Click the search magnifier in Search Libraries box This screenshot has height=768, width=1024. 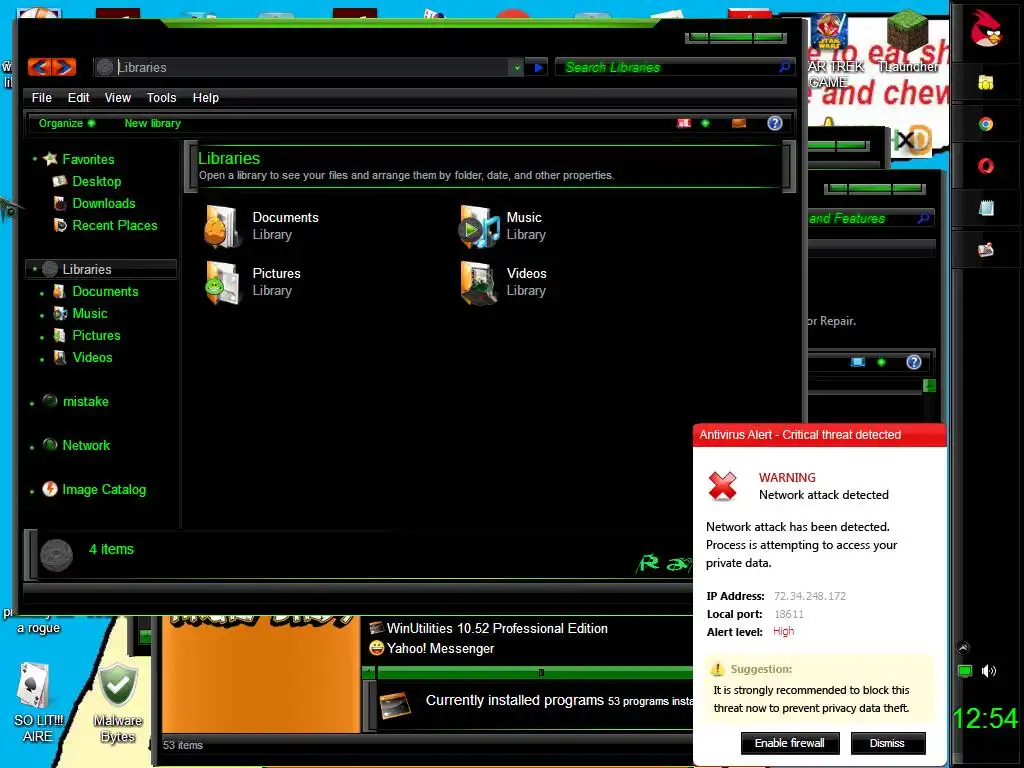784,67
